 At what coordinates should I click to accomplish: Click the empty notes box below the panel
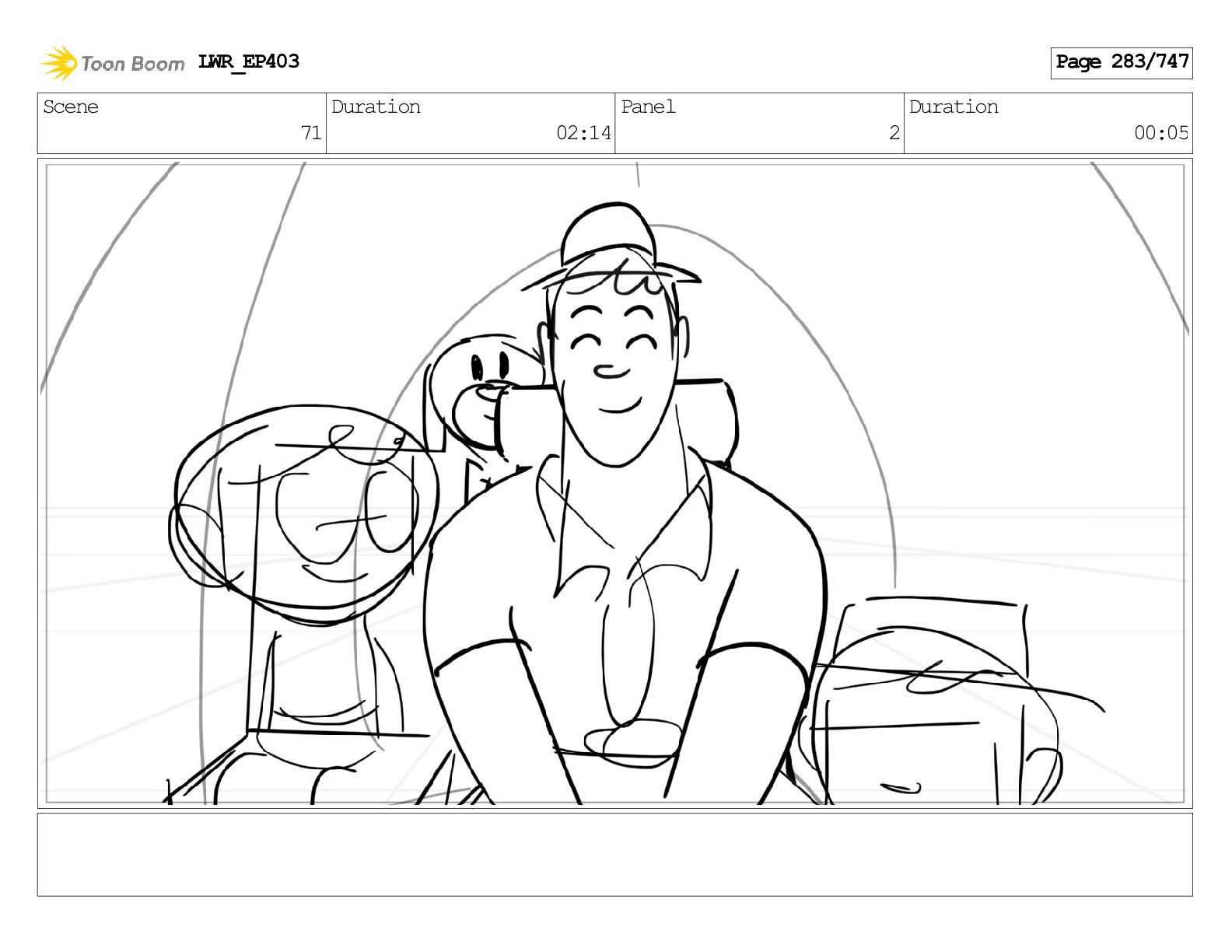pyautogui.click(x=614, y=855)
